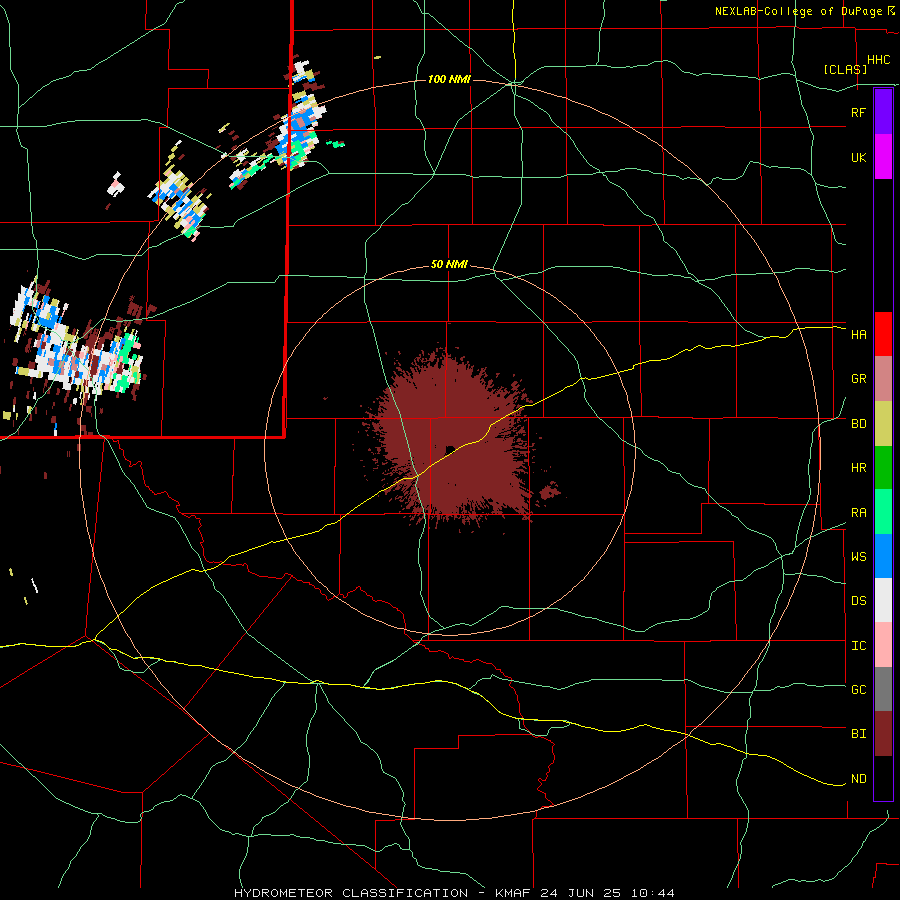Click the yellow-olive BD legend swatch
The image size is (900, 900).
(x=883, y=423)
